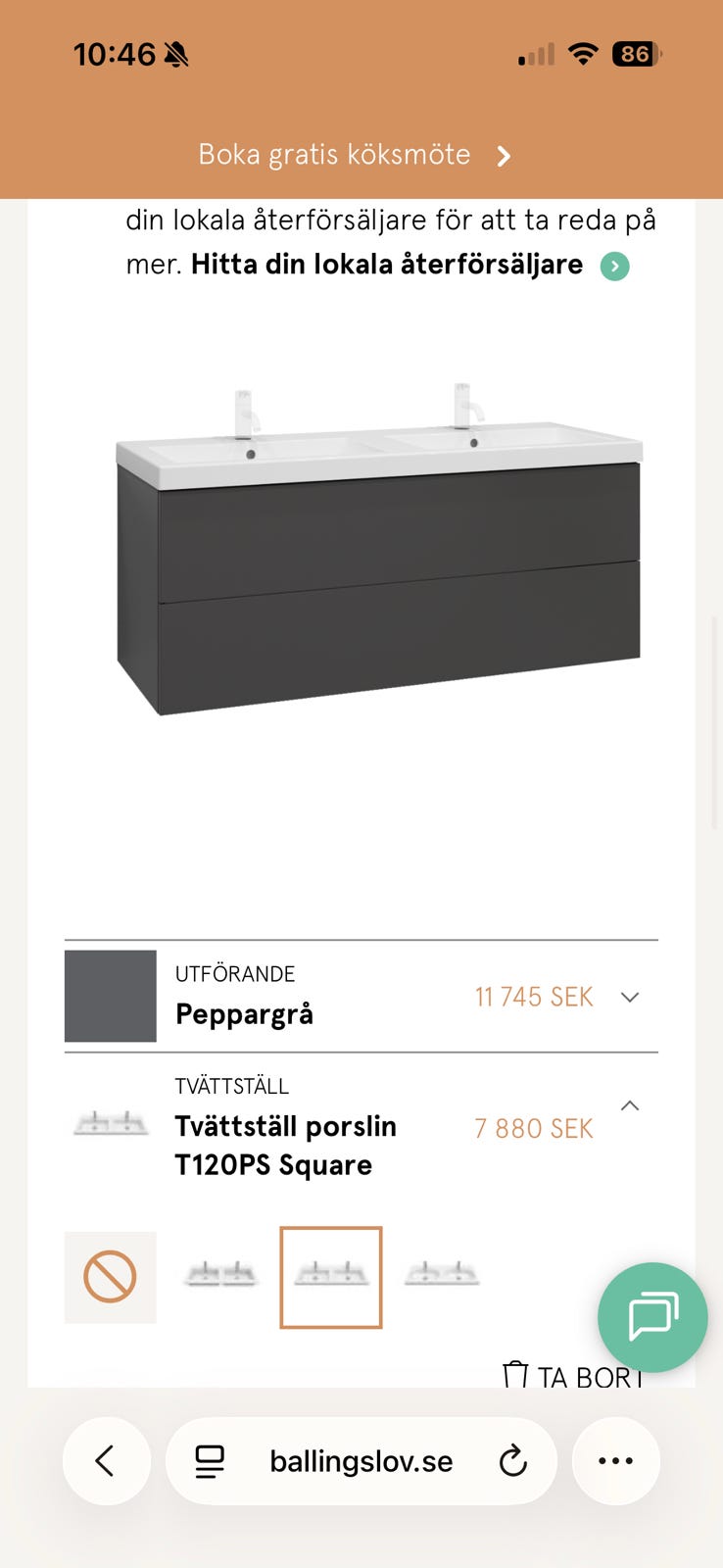Tap the Peppargrå dark grey colour swatch
Screen dimensions: 723x1568
[x=110, y=996]
